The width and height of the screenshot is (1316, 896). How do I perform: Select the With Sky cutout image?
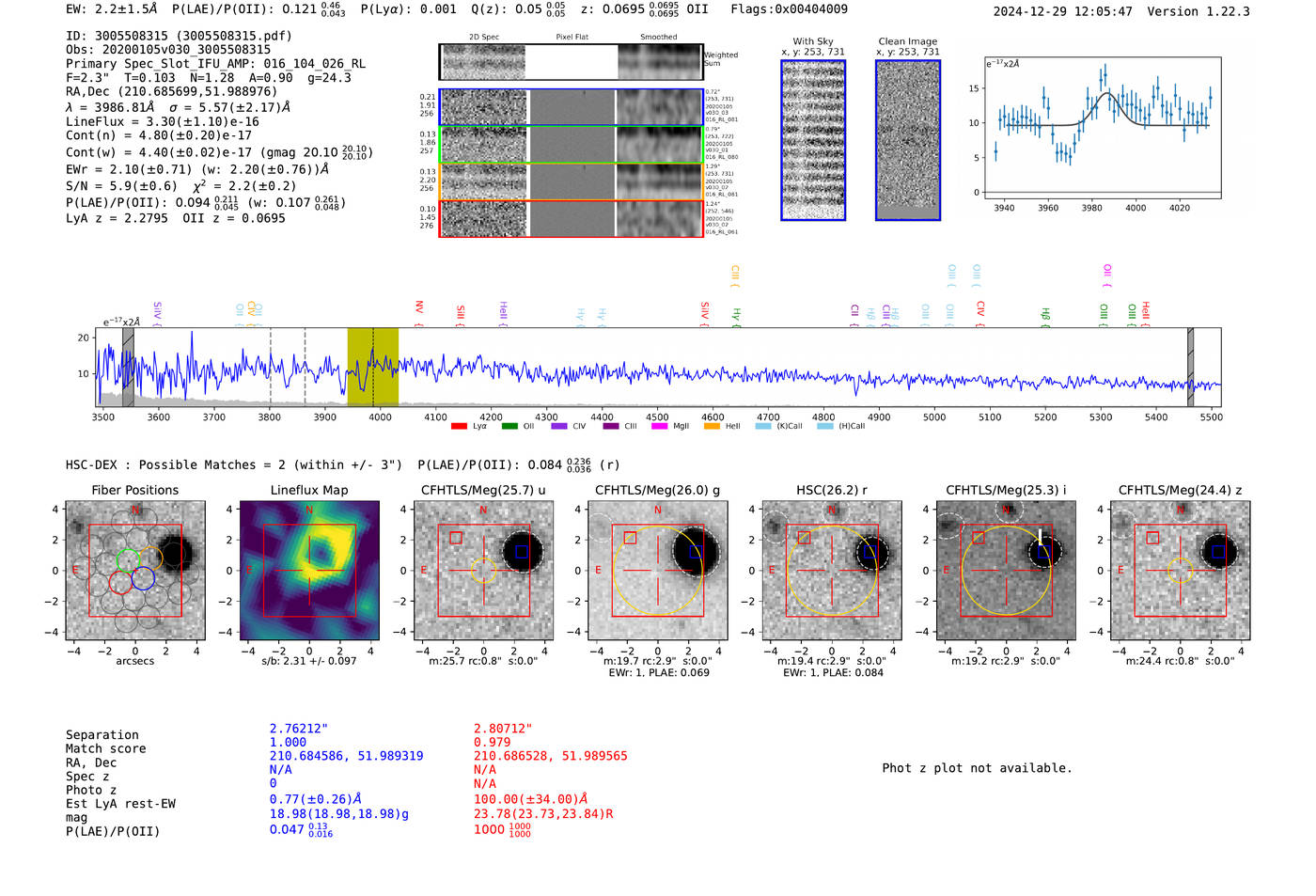point(813,140)
